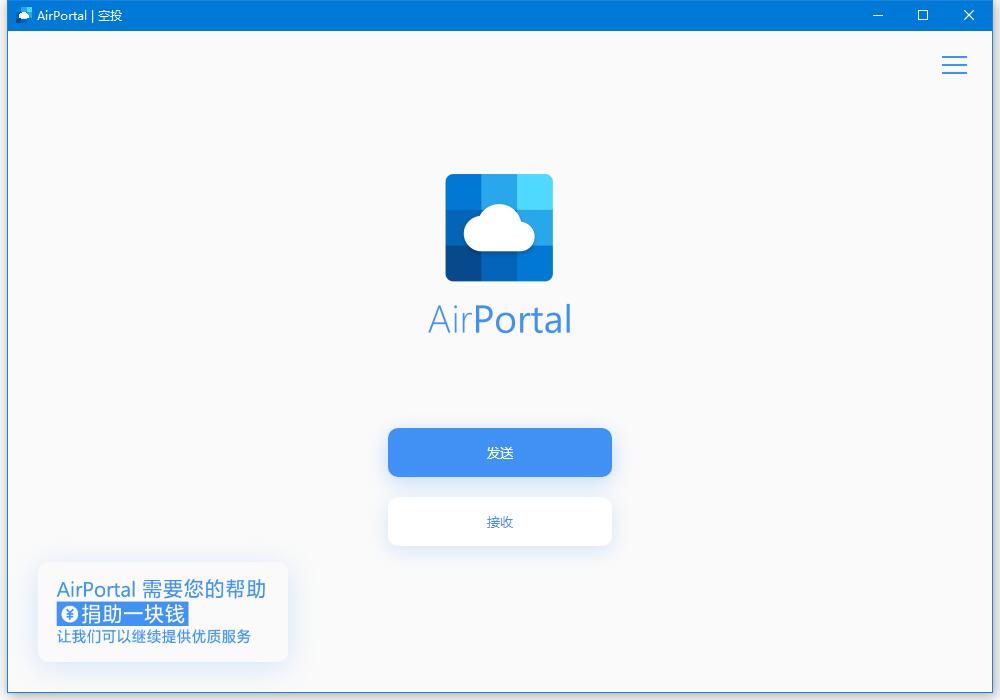This screenshot has width=1000, height=700.
Task: Click the '让我们可以继续提供优质服务' text line
Action: (x=154, y=636)
